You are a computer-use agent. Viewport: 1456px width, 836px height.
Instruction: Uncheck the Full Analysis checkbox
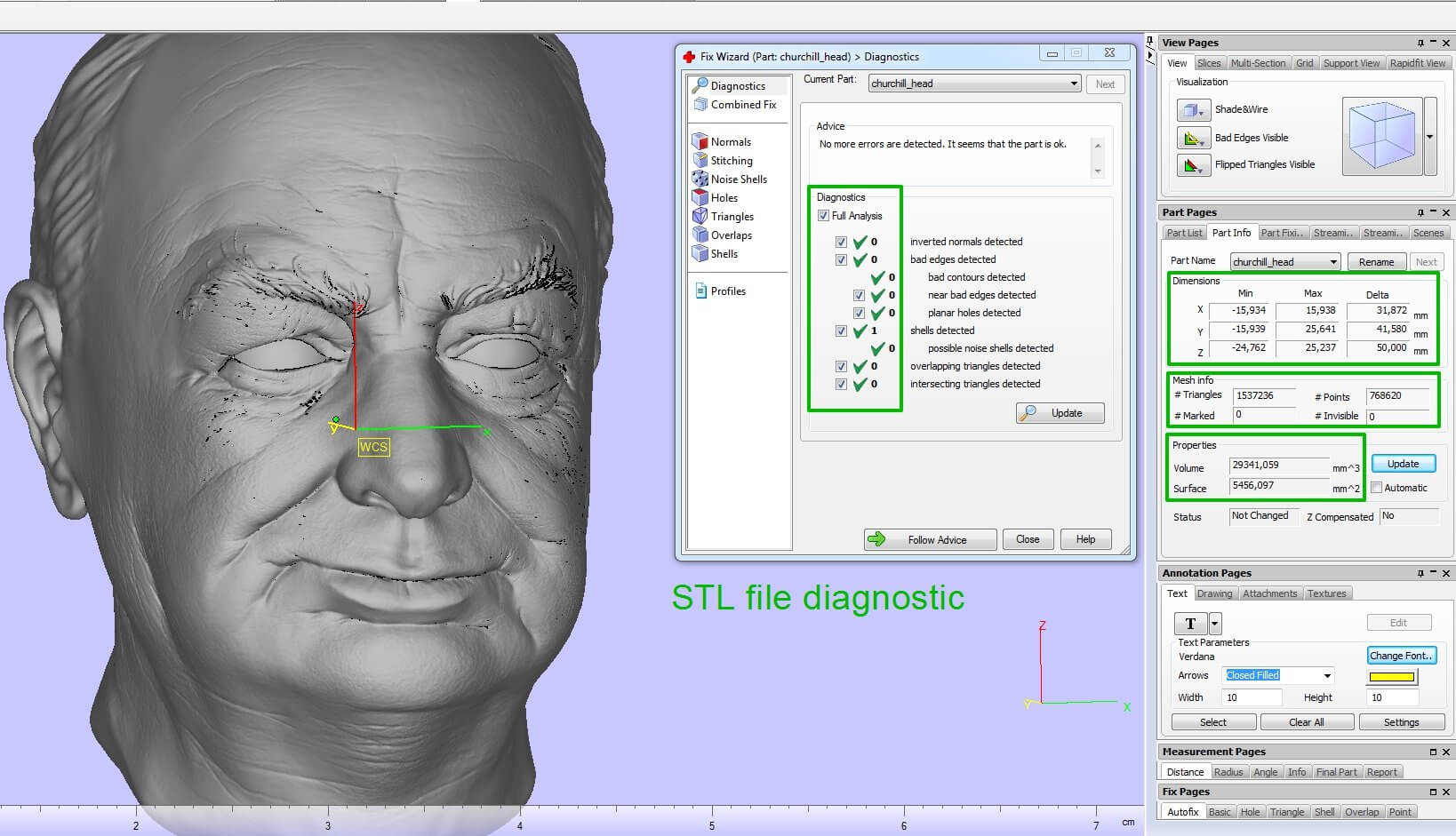[823, 216]
